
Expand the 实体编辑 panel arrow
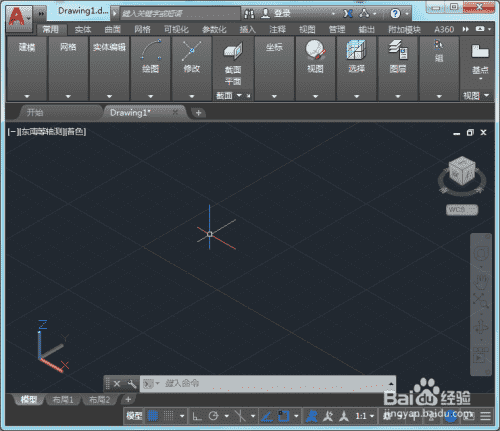point(109,96)
